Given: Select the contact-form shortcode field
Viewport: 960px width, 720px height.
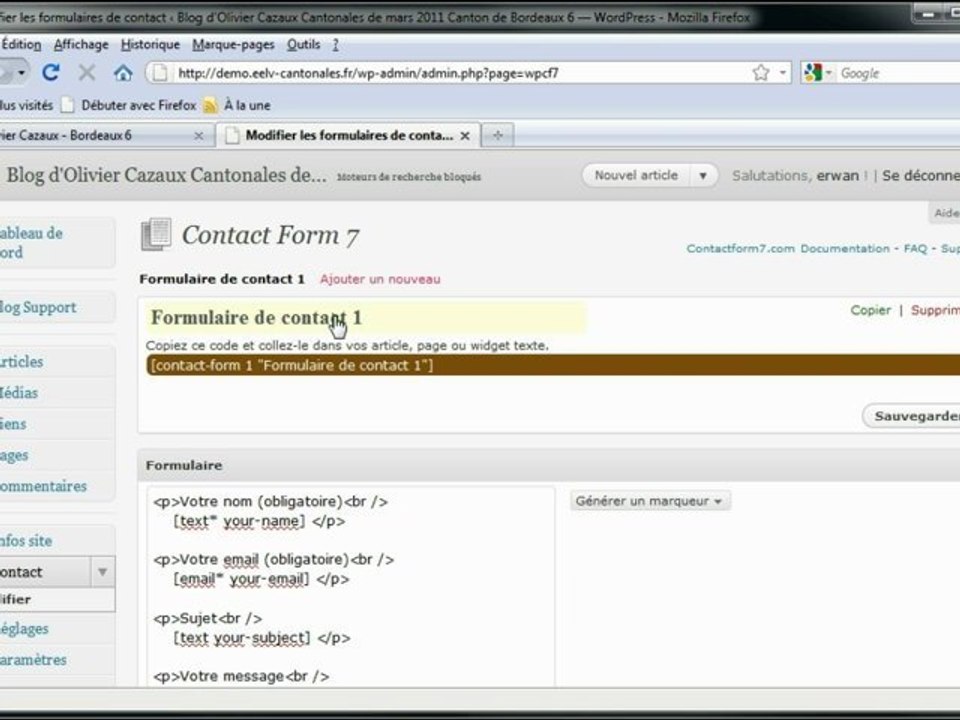Looking at the screenshot, I should 553,366.
